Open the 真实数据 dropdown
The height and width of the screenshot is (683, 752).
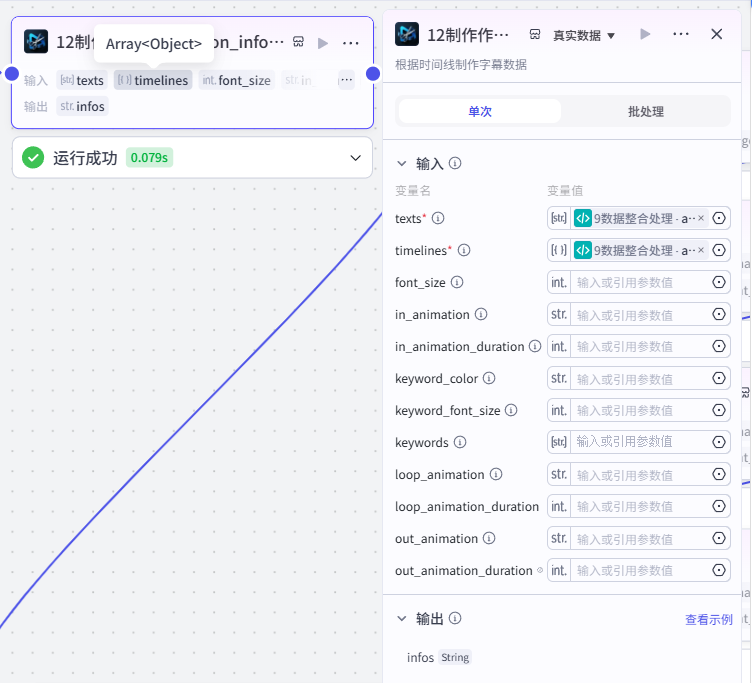click(584, 35)
